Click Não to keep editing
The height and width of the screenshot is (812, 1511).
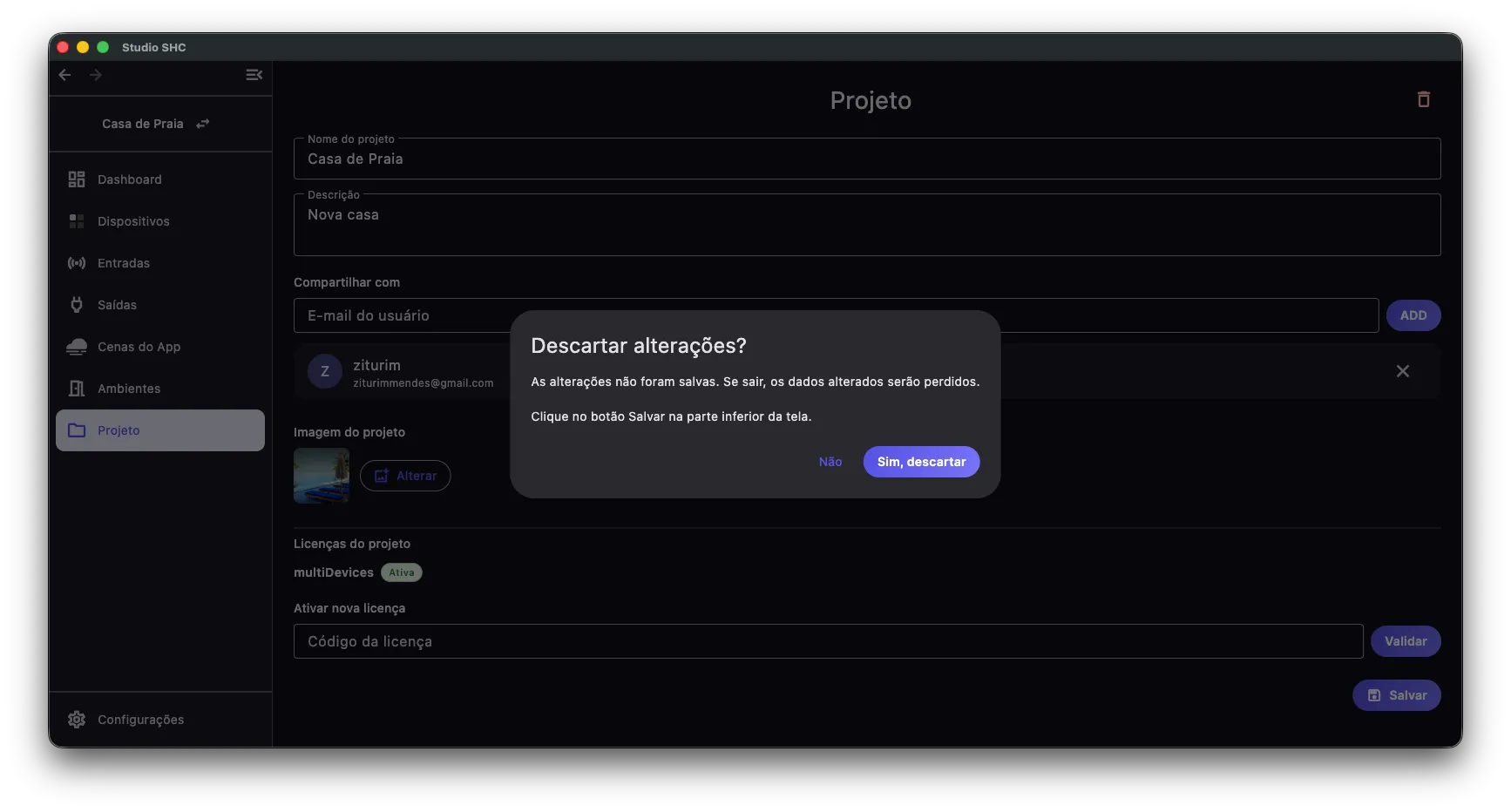(x=830, y=462)
